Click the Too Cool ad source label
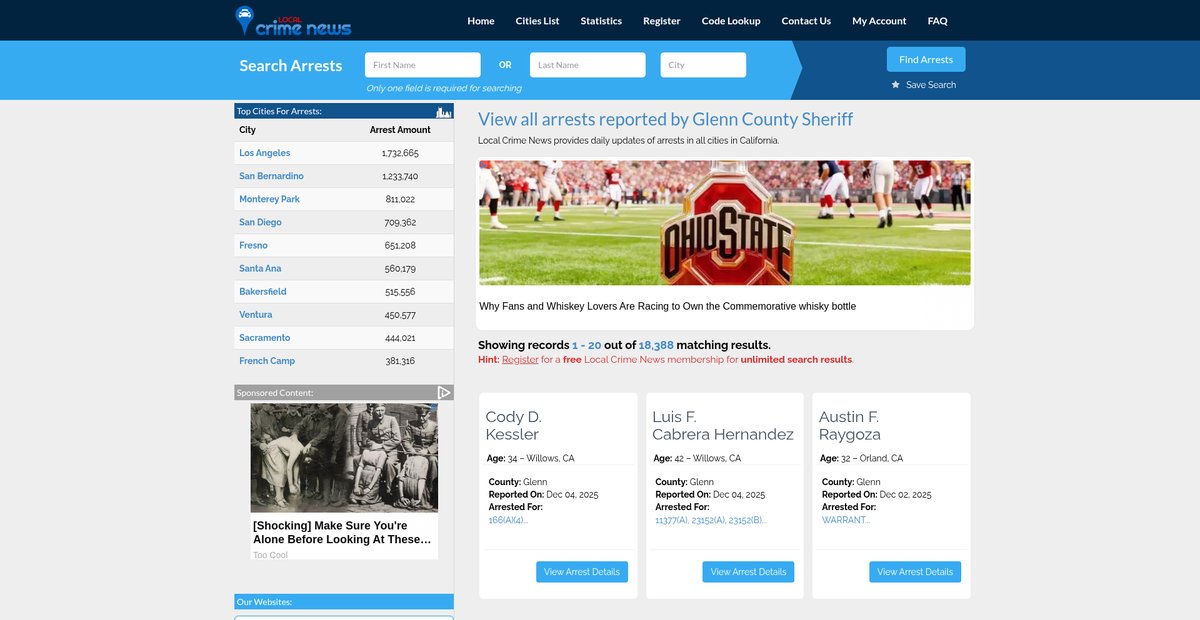The image size is (1200, 620). coord(270,555)
